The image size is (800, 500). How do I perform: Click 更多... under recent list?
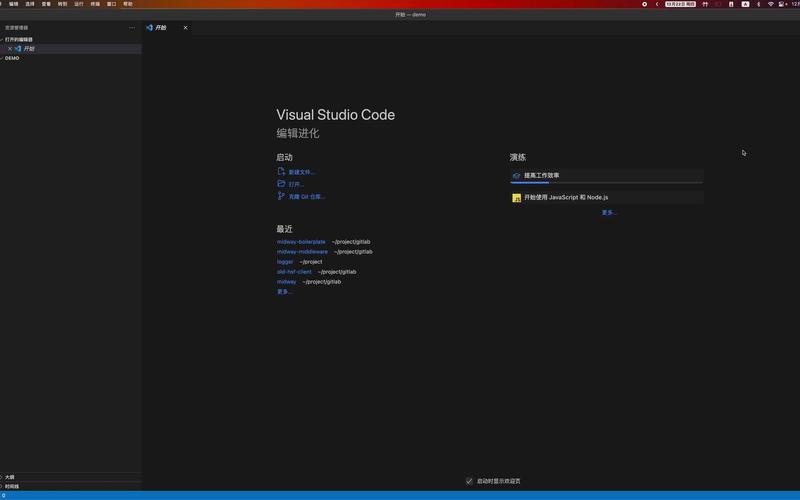(x=284, y=292)
